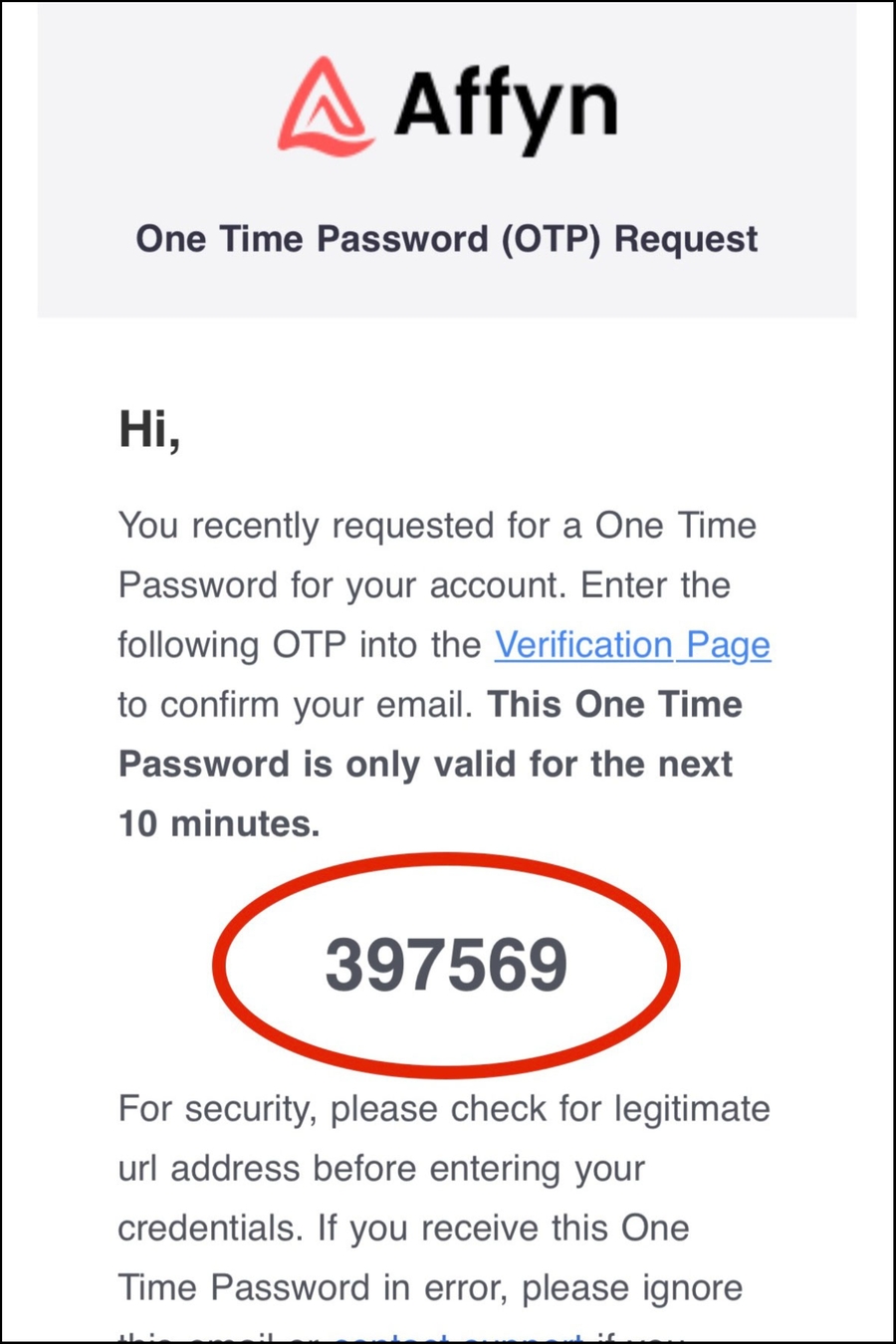
Task: Click "Password is only valid" bold line
Action: coord(425,765)
